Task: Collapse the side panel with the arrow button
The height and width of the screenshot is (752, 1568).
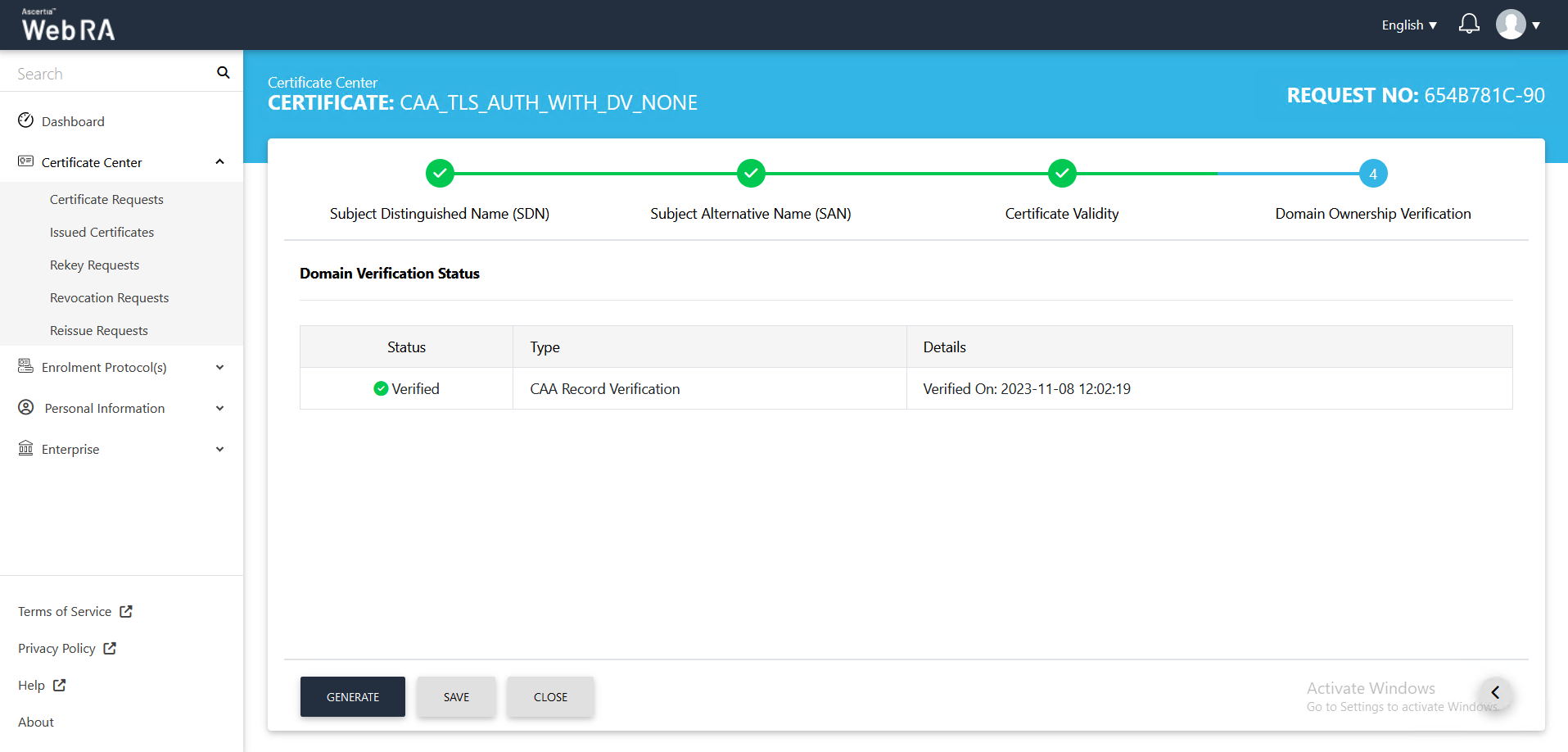Action: coord(1495,693)
